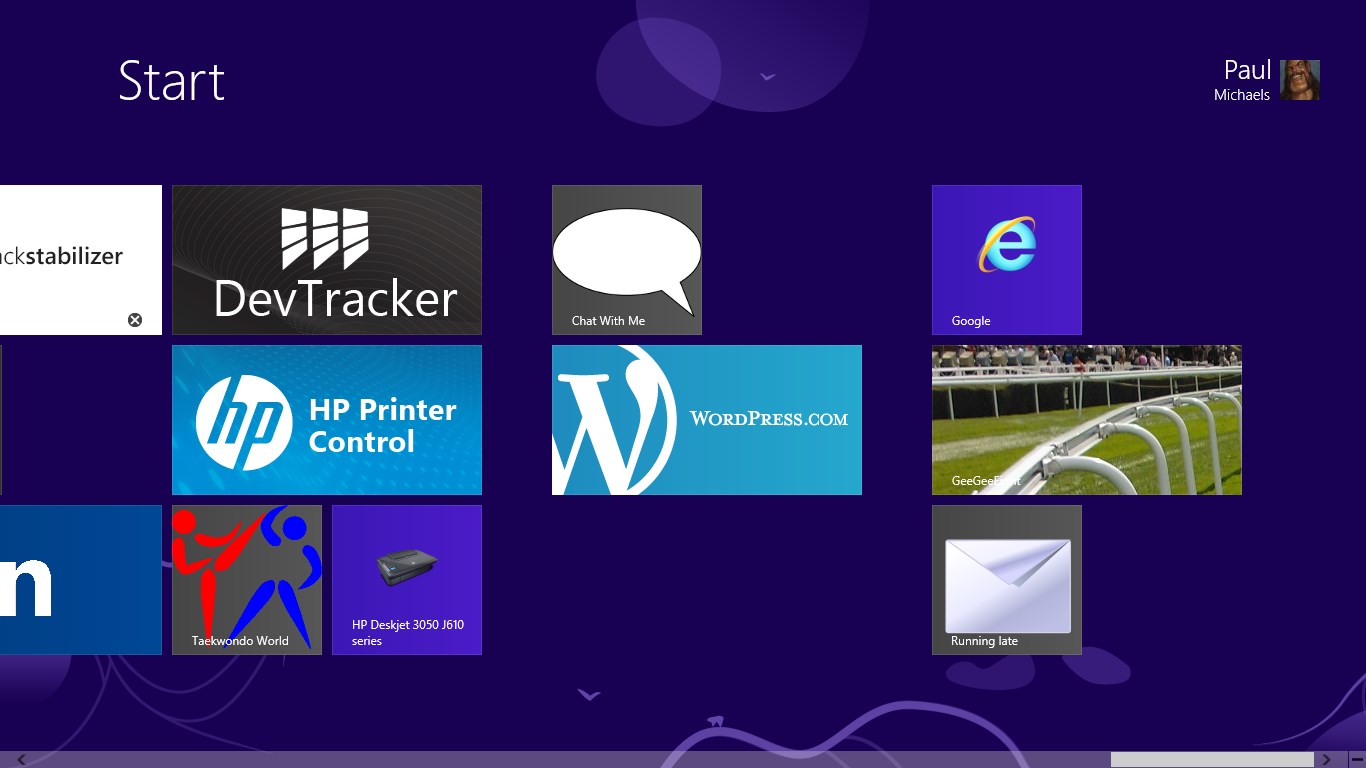
Task: Launch the Chat With Me app
Action: click(626, 260)
